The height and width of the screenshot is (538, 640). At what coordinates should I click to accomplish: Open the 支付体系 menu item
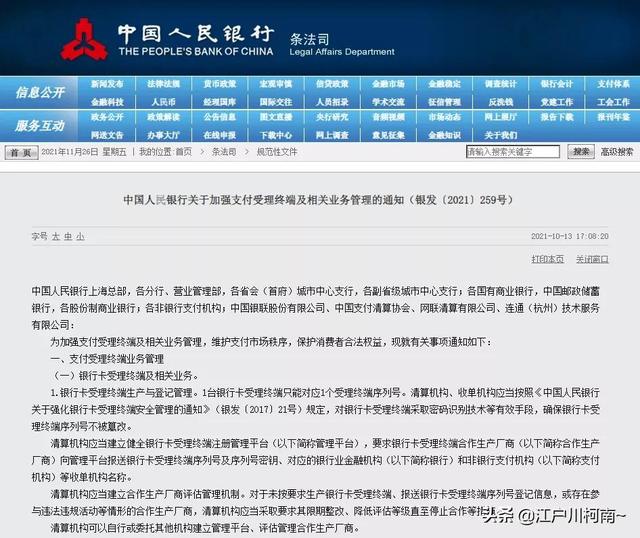(x=613, y=84)
